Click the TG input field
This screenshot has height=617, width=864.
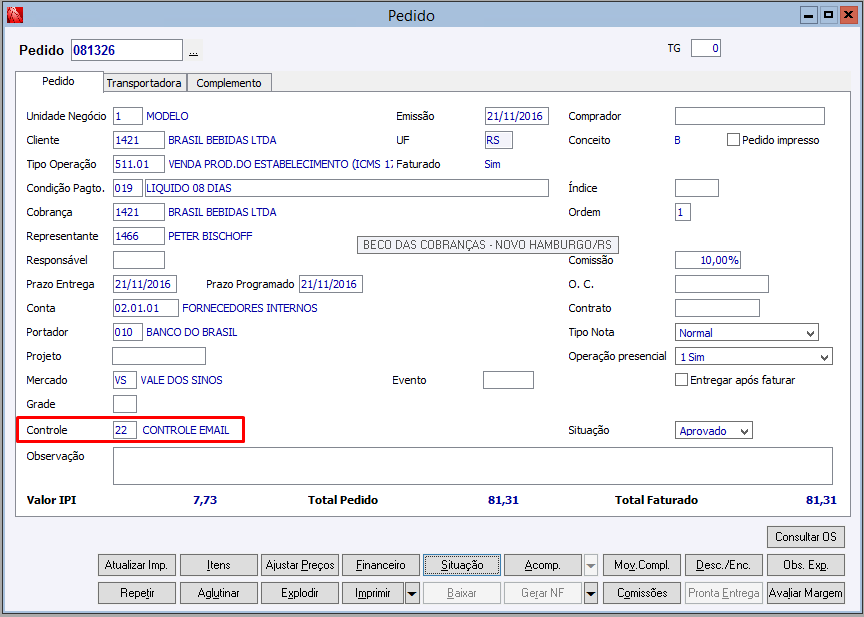click(705, 48)
